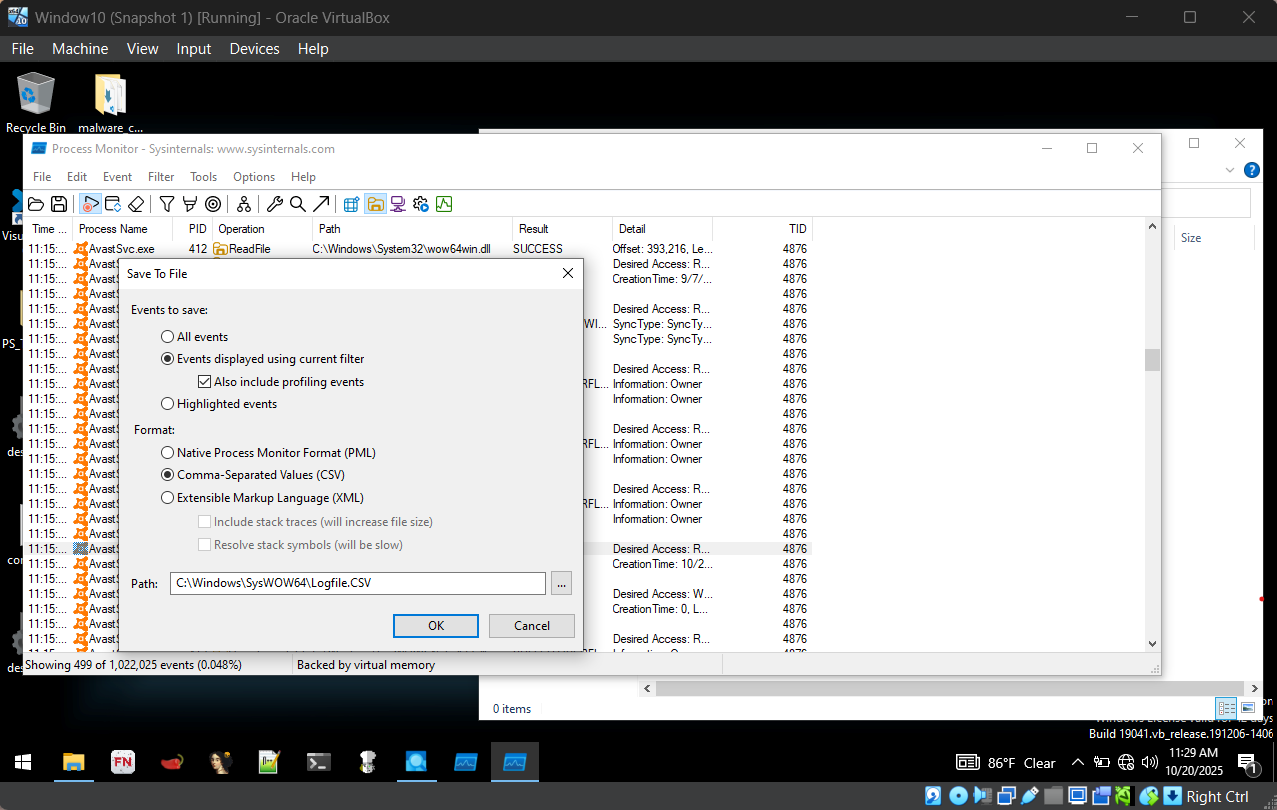The image size is (1277, 810).
Task: Open Process Monitor Filter menu
Action: (x=161, y=176)
